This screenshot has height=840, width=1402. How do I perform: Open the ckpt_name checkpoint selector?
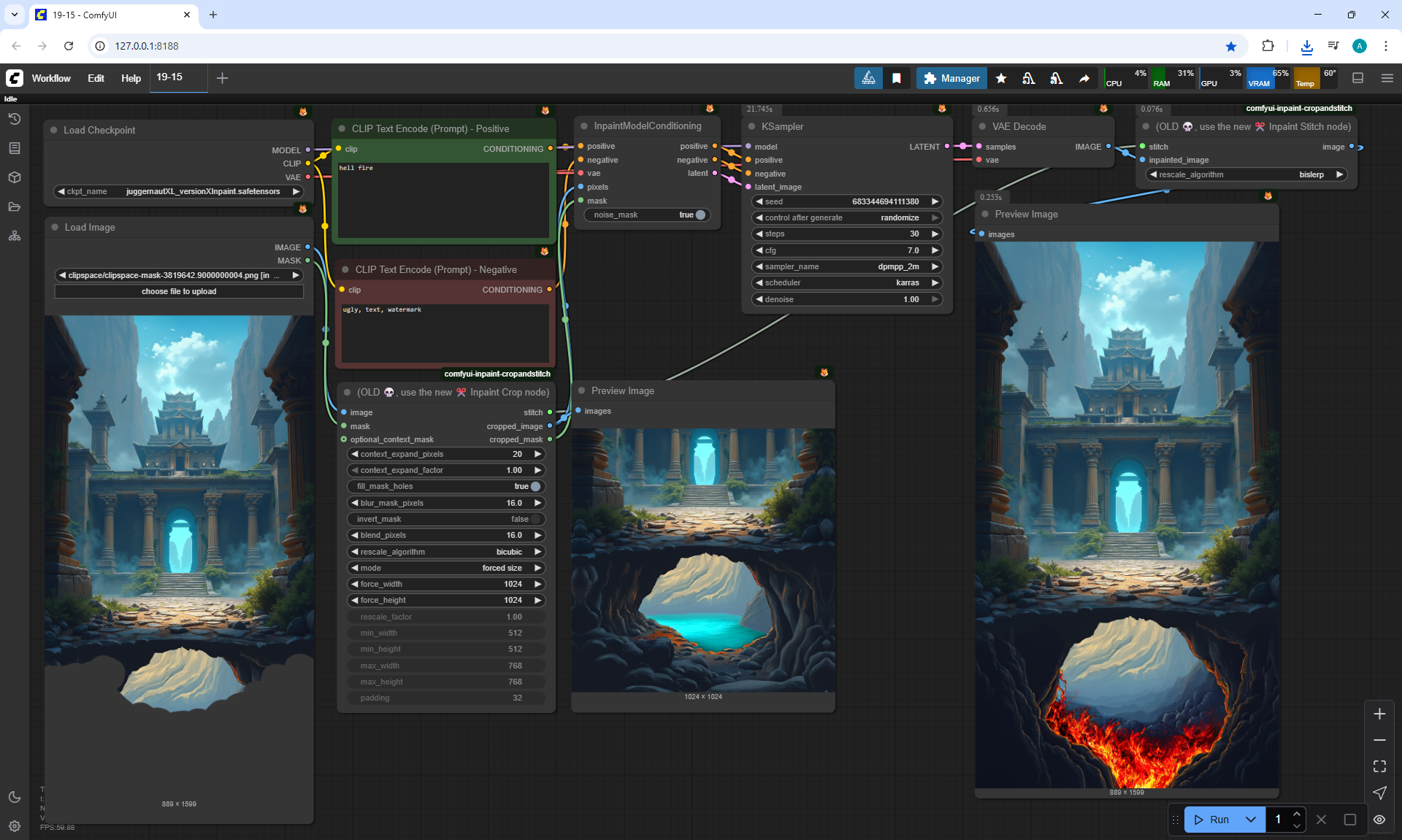pos(179,191)
